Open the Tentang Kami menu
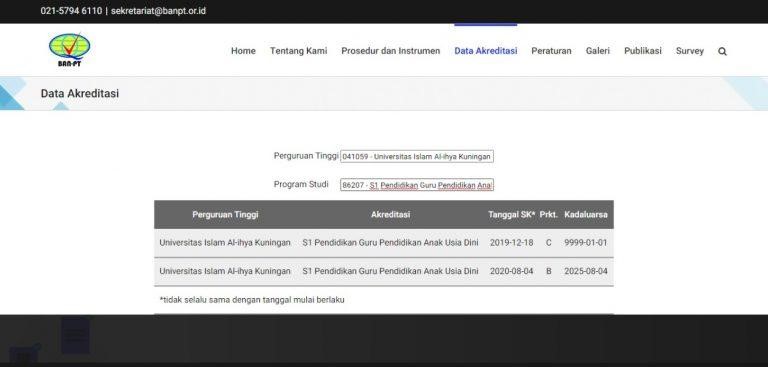 click(298, 51)
